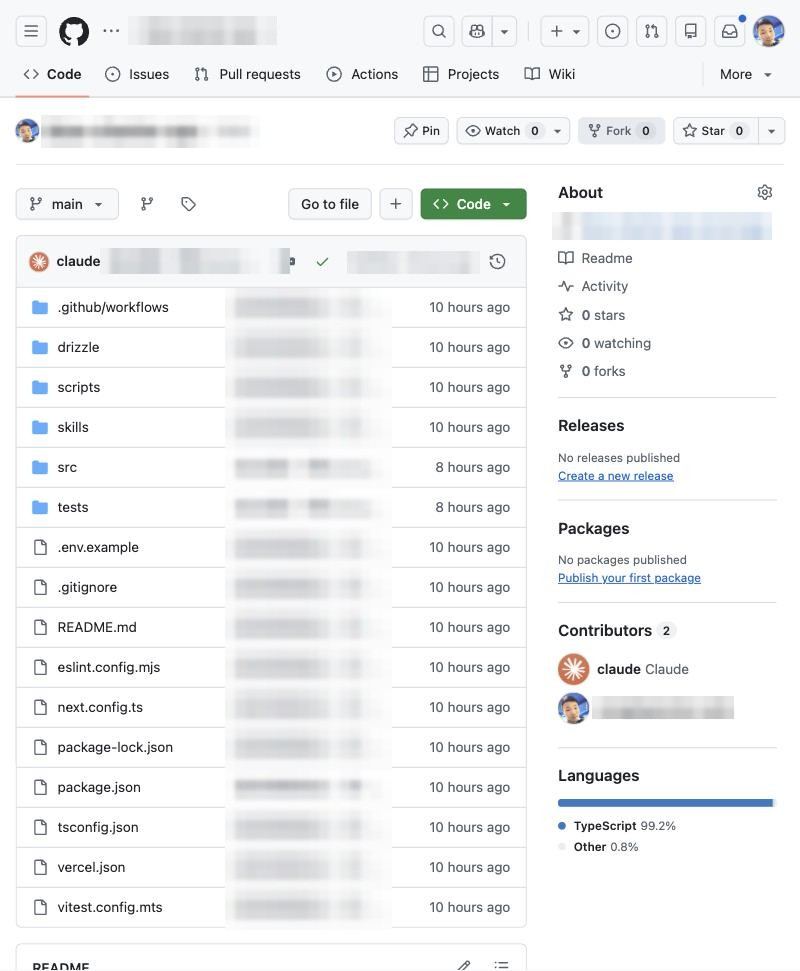Expand the green Code dropdown
This screenshot has height=971, width=800.
coord(473,204)
